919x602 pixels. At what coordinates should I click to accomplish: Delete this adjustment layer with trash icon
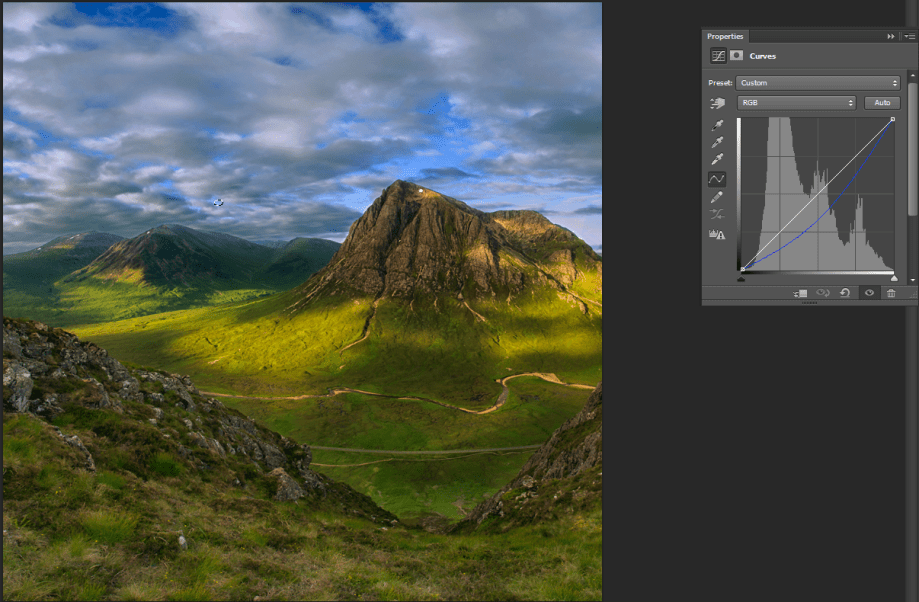click(891, 293)
